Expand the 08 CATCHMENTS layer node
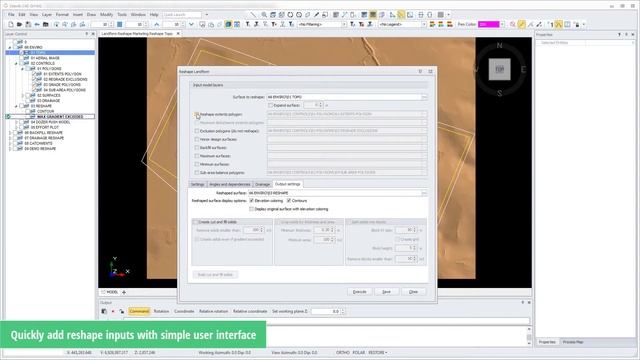 pyautogui.click(x=10, y=143)
